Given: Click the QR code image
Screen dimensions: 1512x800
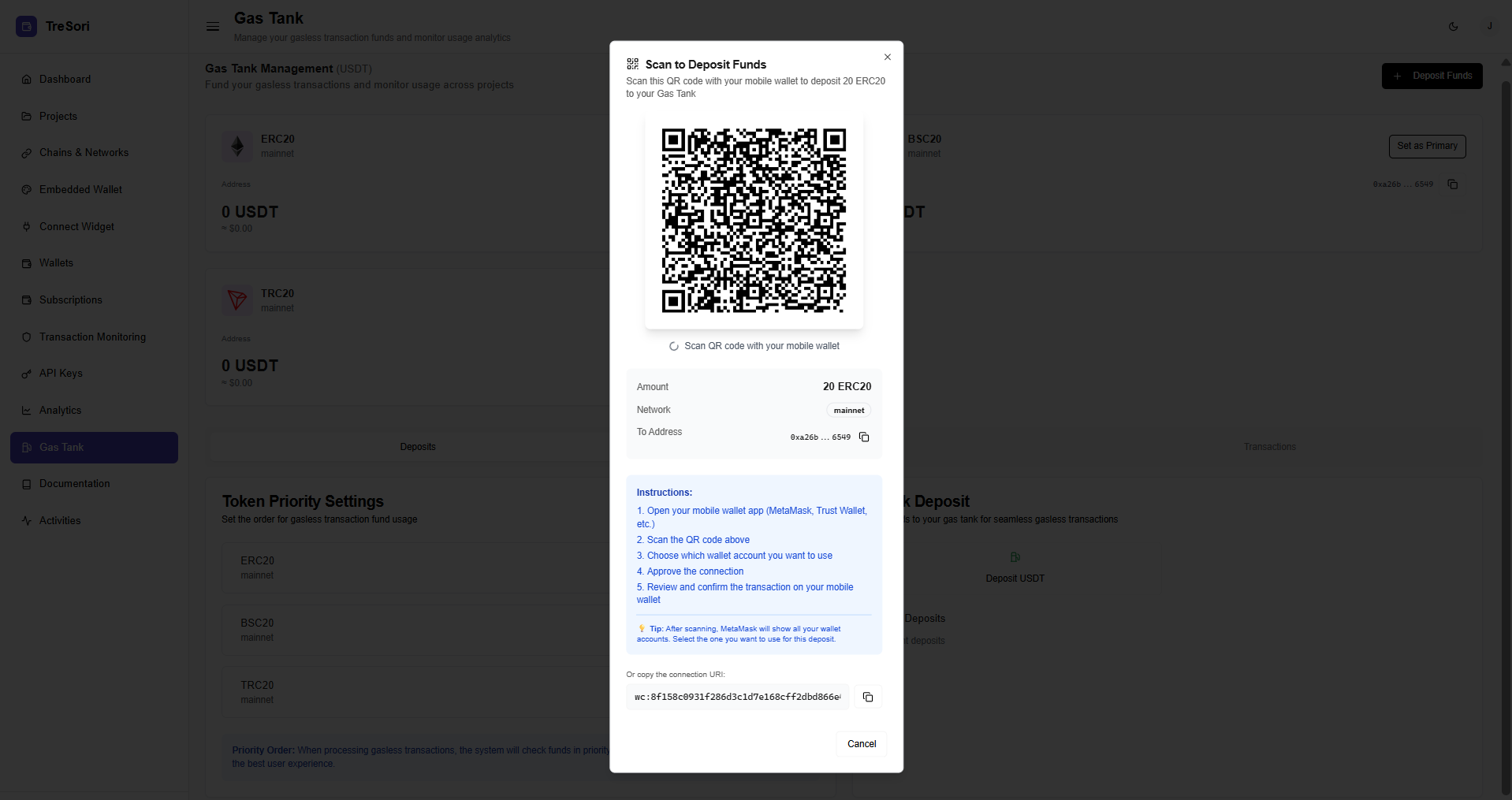Looking at the screenshot, I should pyautogui.click(x=754, y=221).
